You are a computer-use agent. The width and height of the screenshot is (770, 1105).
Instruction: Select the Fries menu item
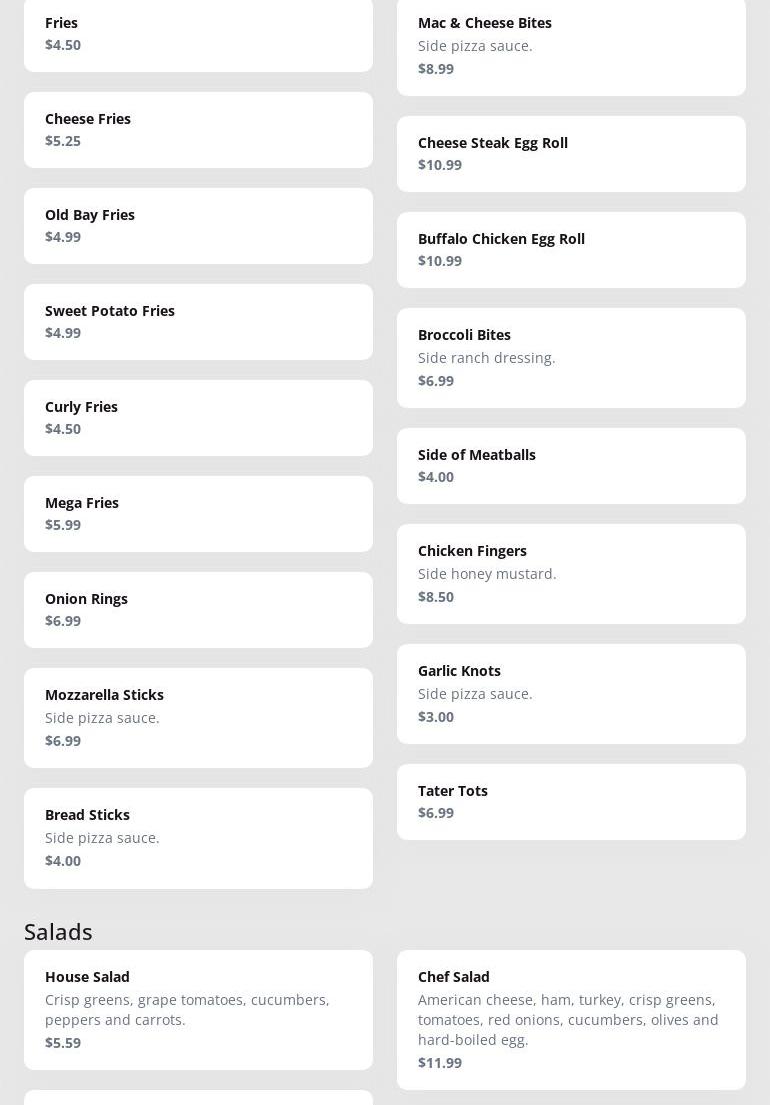tap(198, 35)
